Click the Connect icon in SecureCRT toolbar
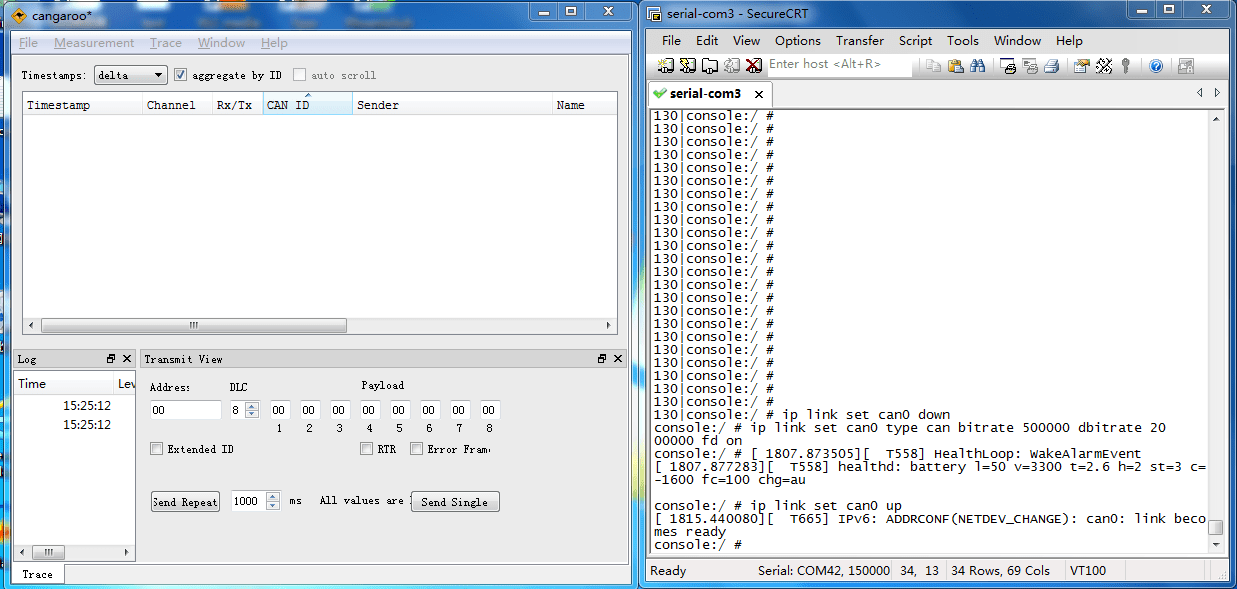 667,66
